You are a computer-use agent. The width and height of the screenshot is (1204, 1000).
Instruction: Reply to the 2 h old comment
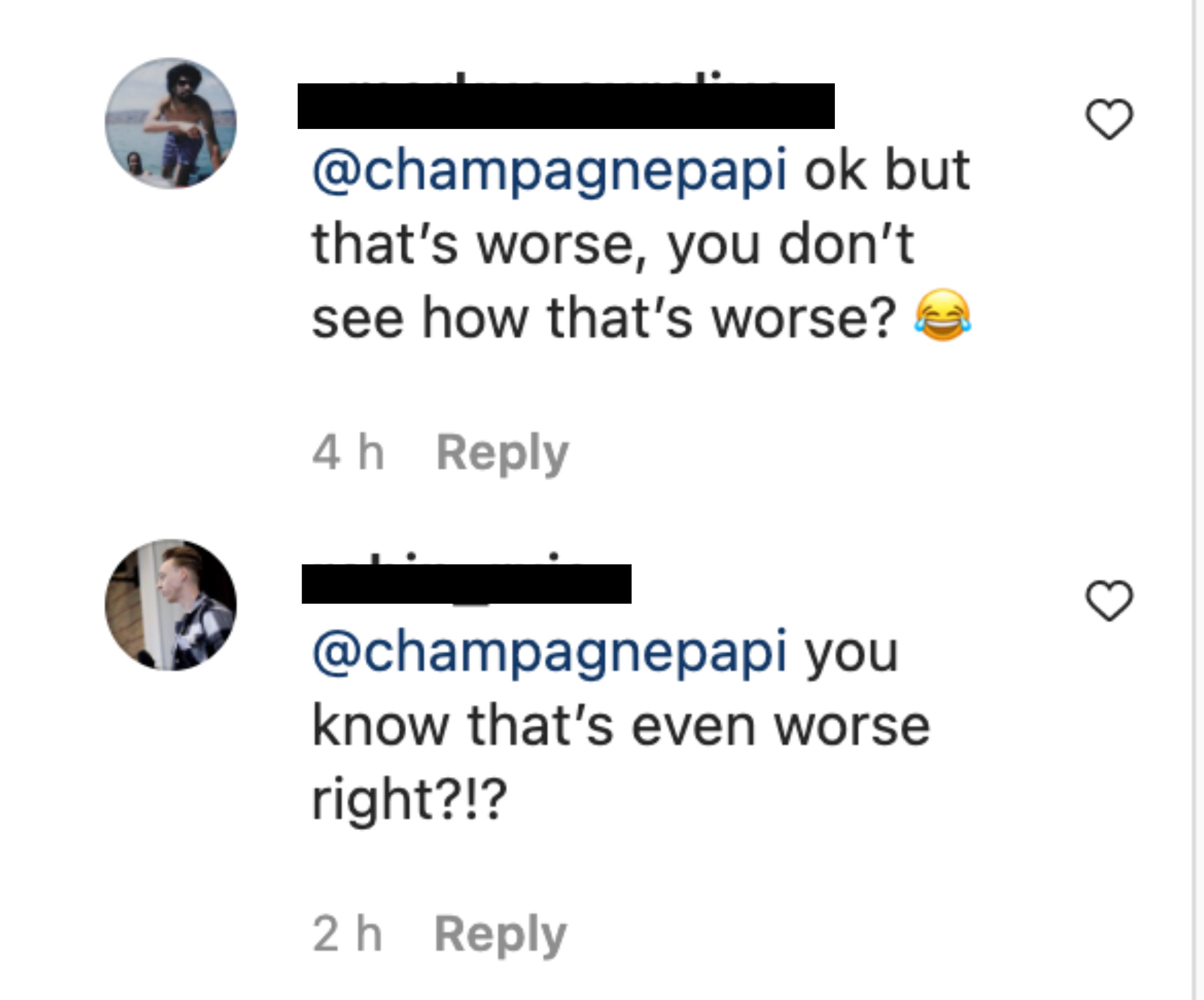501,934
